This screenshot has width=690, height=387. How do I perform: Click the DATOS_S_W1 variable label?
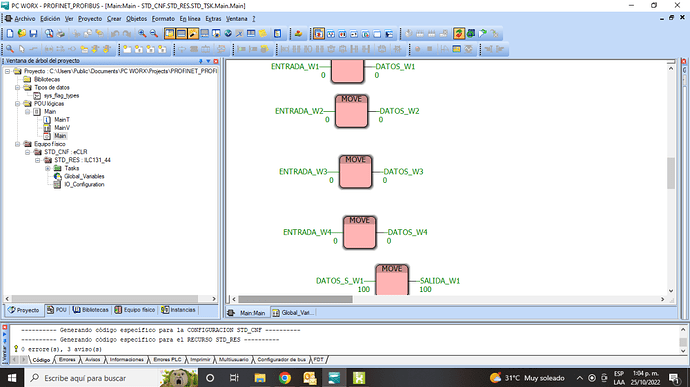click(x=340, y=280)
